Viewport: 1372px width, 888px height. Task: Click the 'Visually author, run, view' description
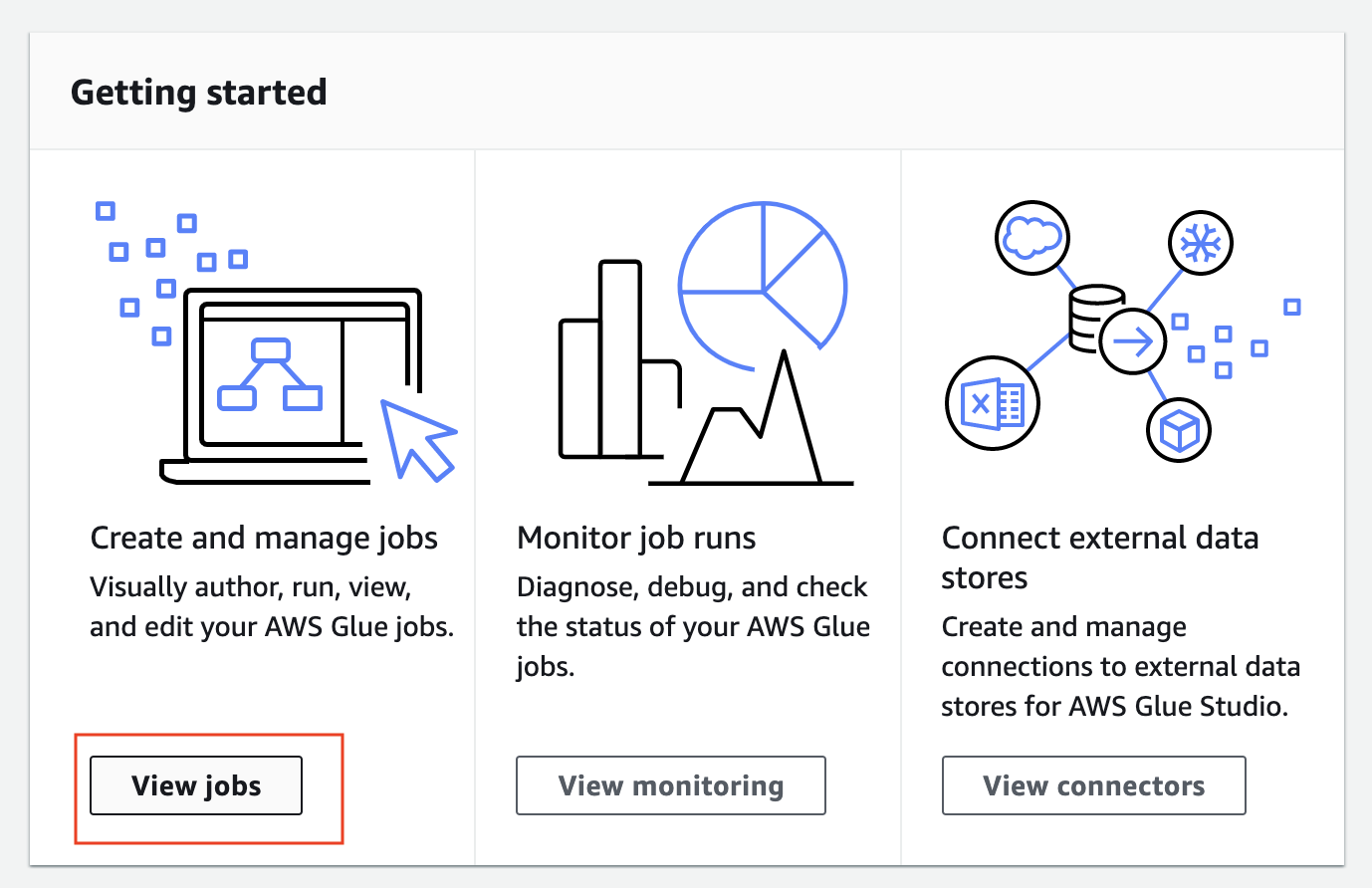(x=251, y=587)
